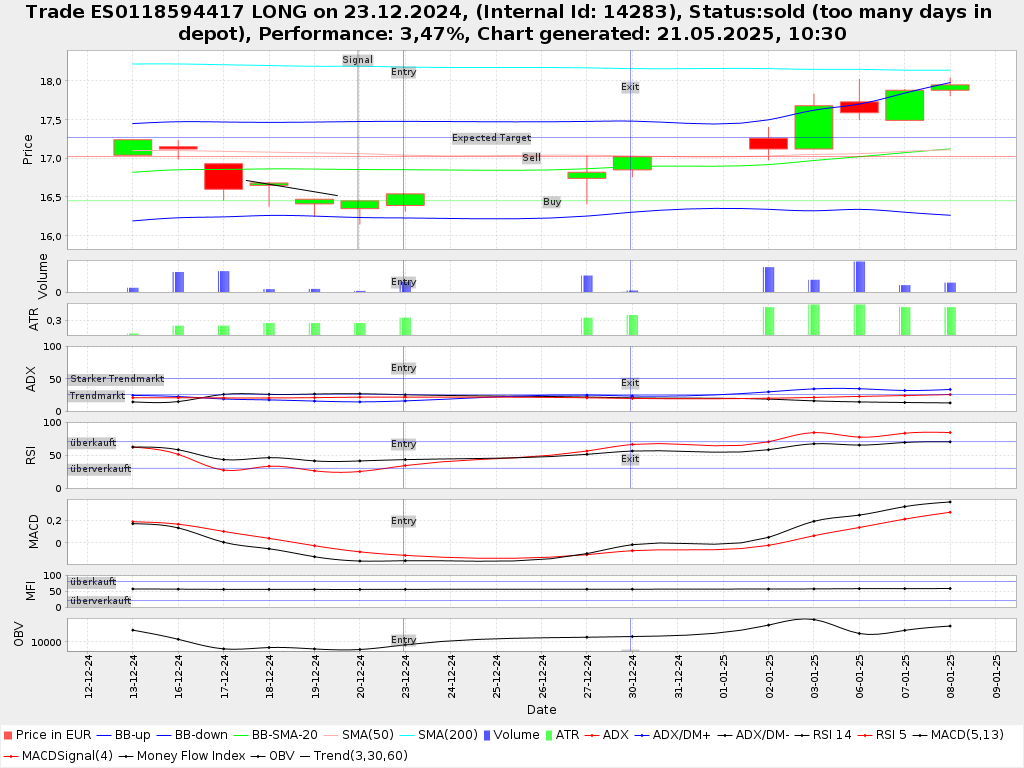
Task: Click the RSI 5 legend marker
Action: click(x=866, y=735)
